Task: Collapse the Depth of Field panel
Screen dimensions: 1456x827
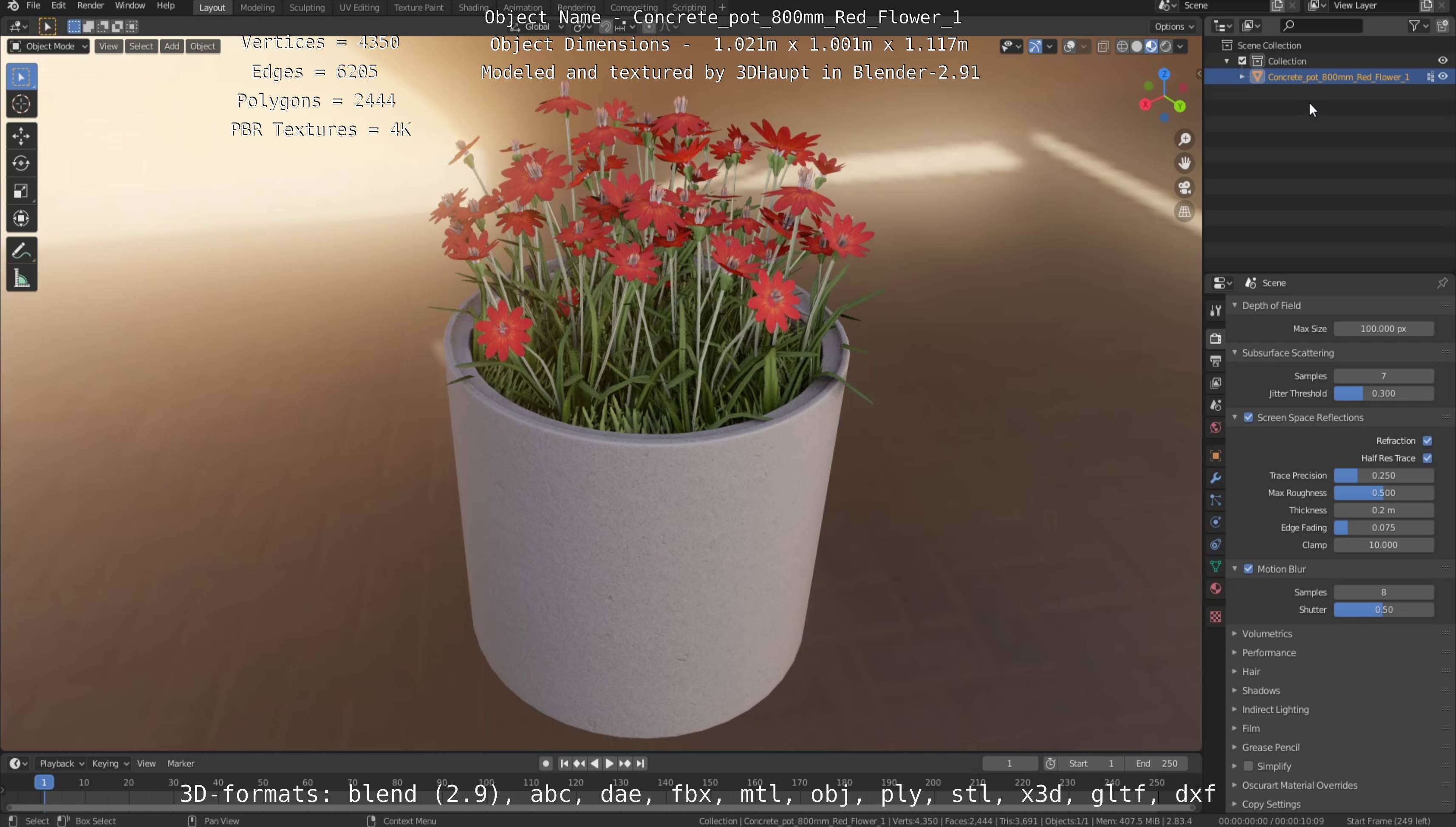Action: [x=1271, y=306]
